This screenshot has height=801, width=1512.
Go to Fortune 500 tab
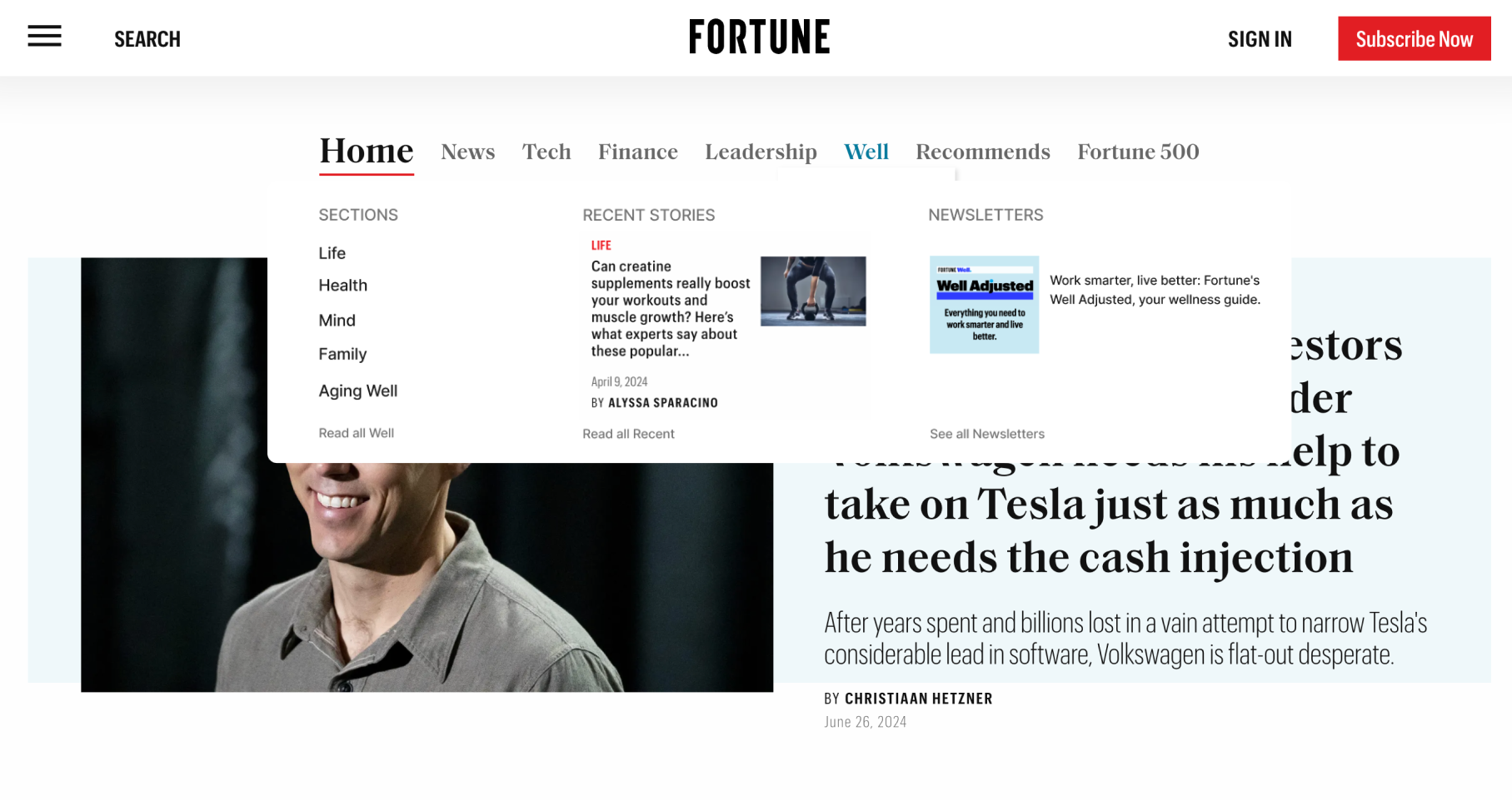[1138, 152]
